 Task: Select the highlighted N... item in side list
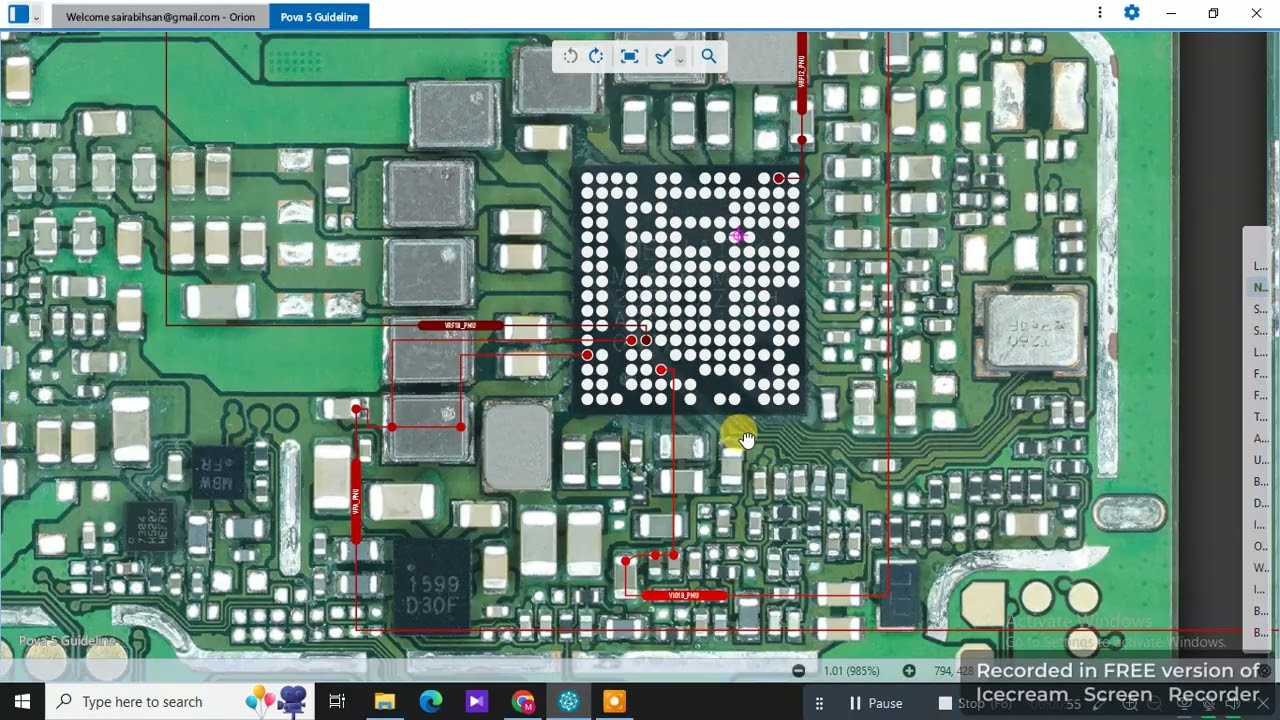pyautogui.click(x=1260, y=287)
